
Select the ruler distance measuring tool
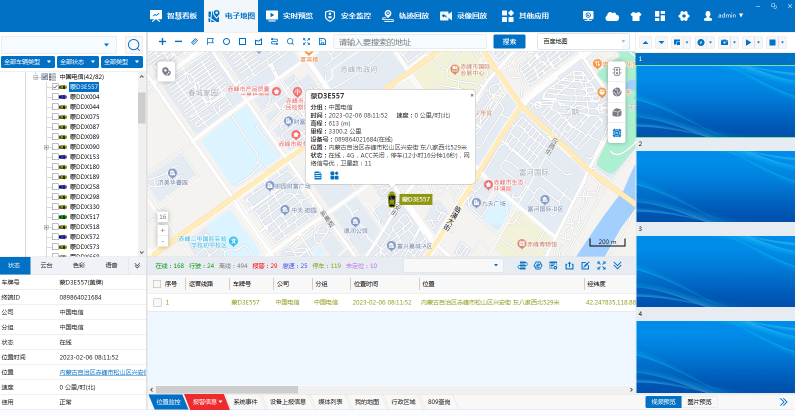(194, 42)
